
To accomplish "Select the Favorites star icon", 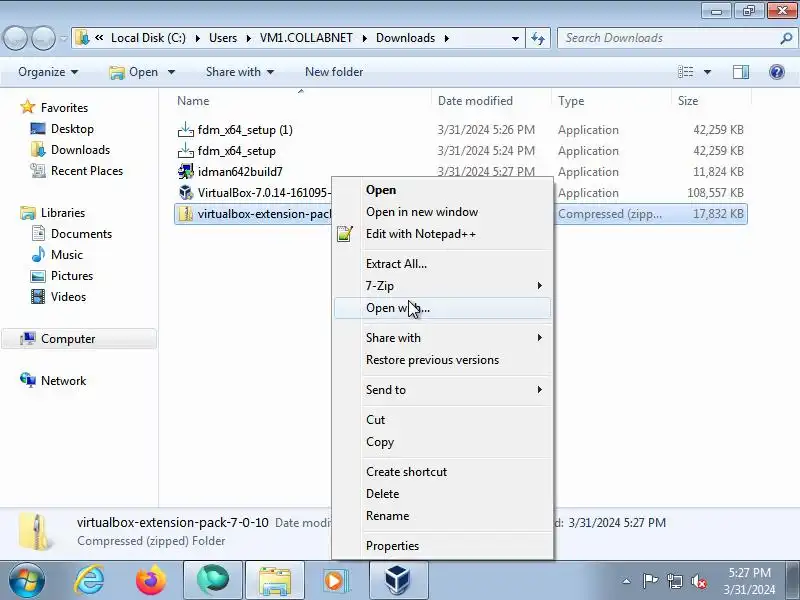I will tap(28, 108).
